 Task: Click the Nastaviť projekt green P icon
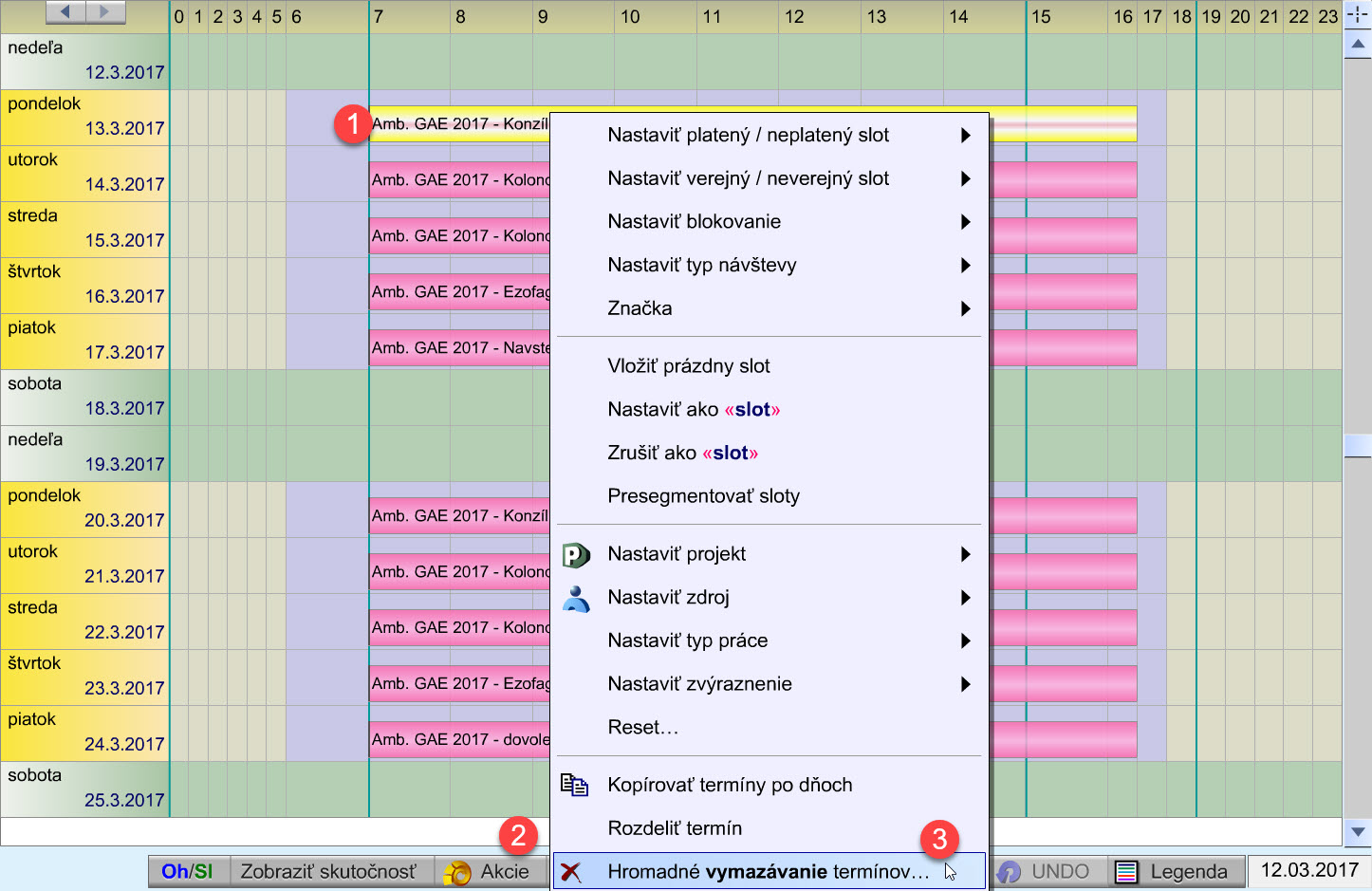576,554
